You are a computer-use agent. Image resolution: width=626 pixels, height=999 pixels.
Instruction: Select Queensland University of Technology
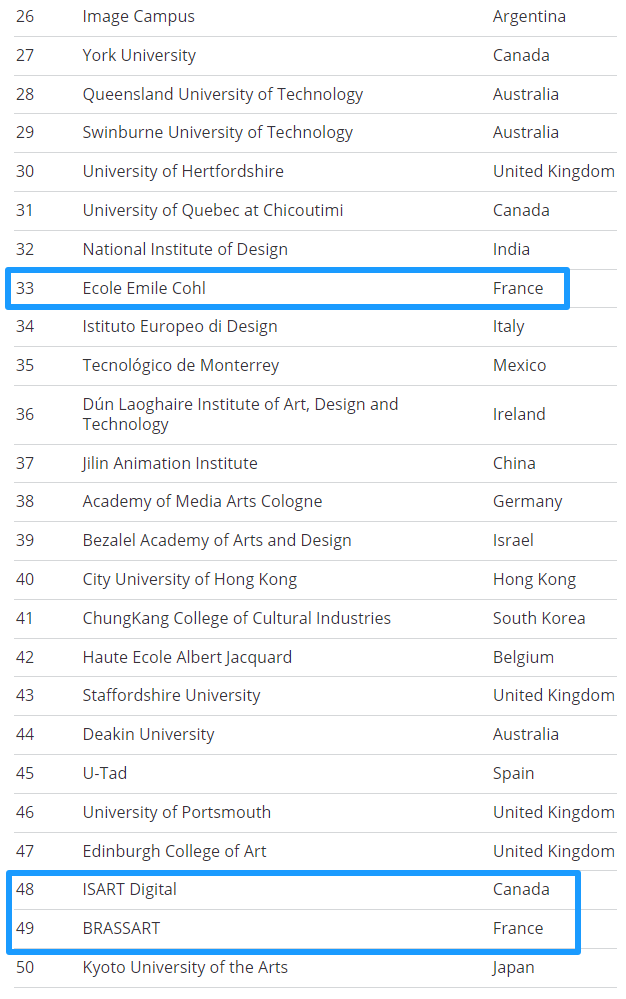point(223,94)
